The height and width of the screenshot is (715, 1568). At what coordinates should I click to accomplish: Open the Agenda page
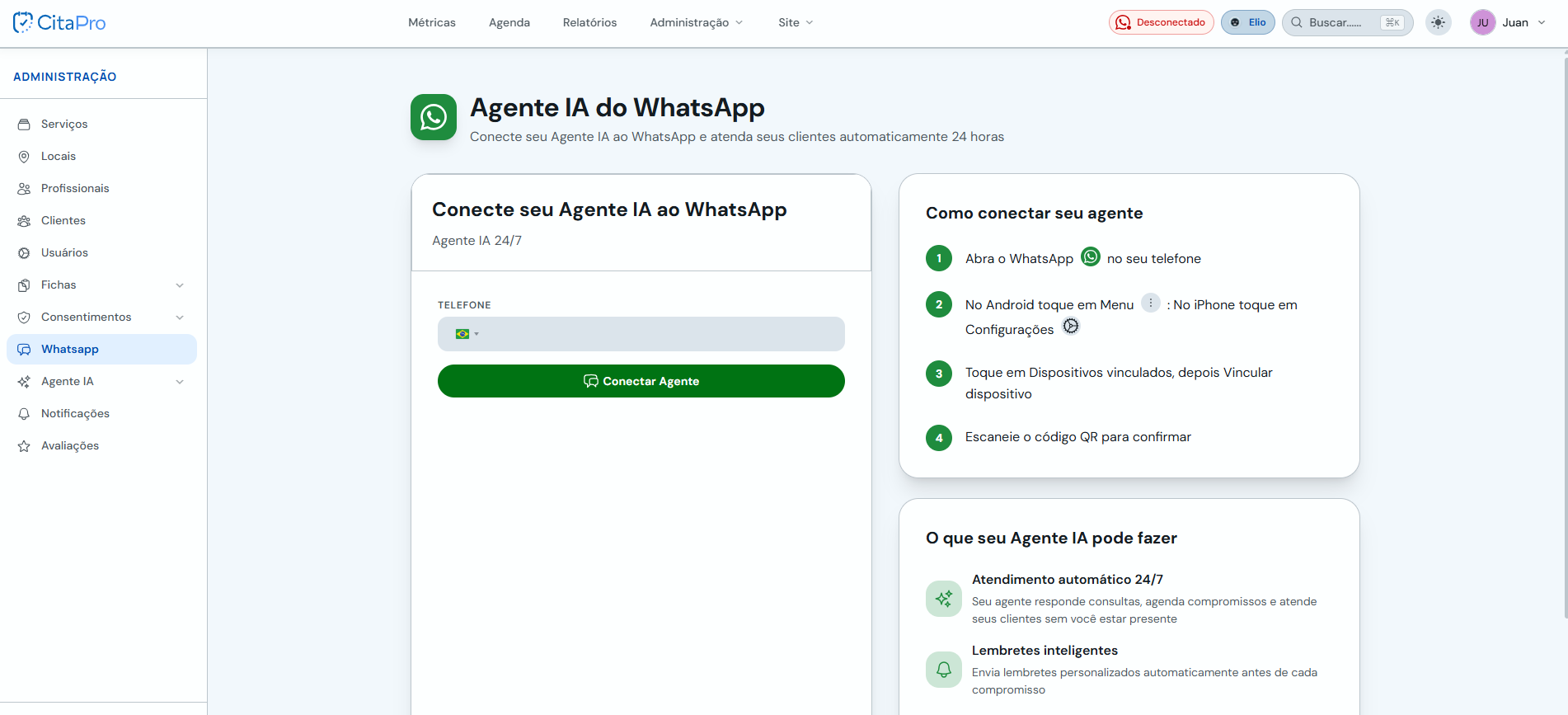(509, 22)
